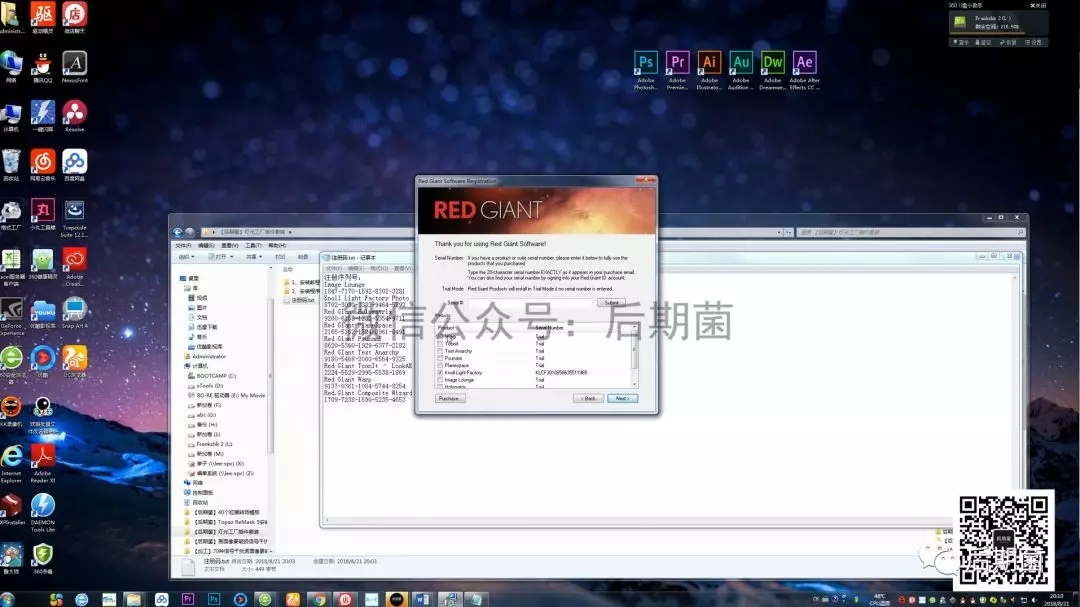Toggle the Image Lounge product checkbox

point(440,380)
